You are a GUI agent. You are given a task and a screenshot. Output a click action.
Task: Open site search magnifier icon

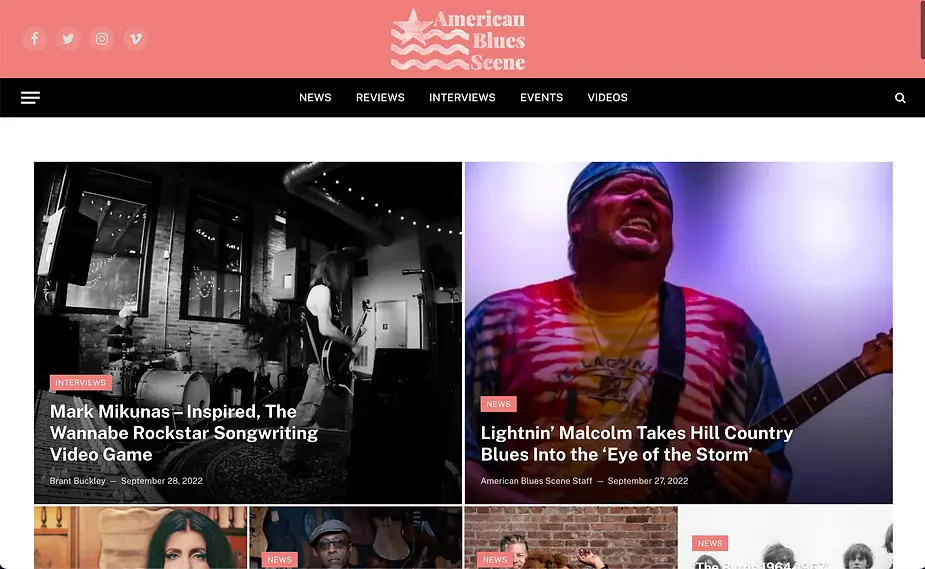click(900, 98)
